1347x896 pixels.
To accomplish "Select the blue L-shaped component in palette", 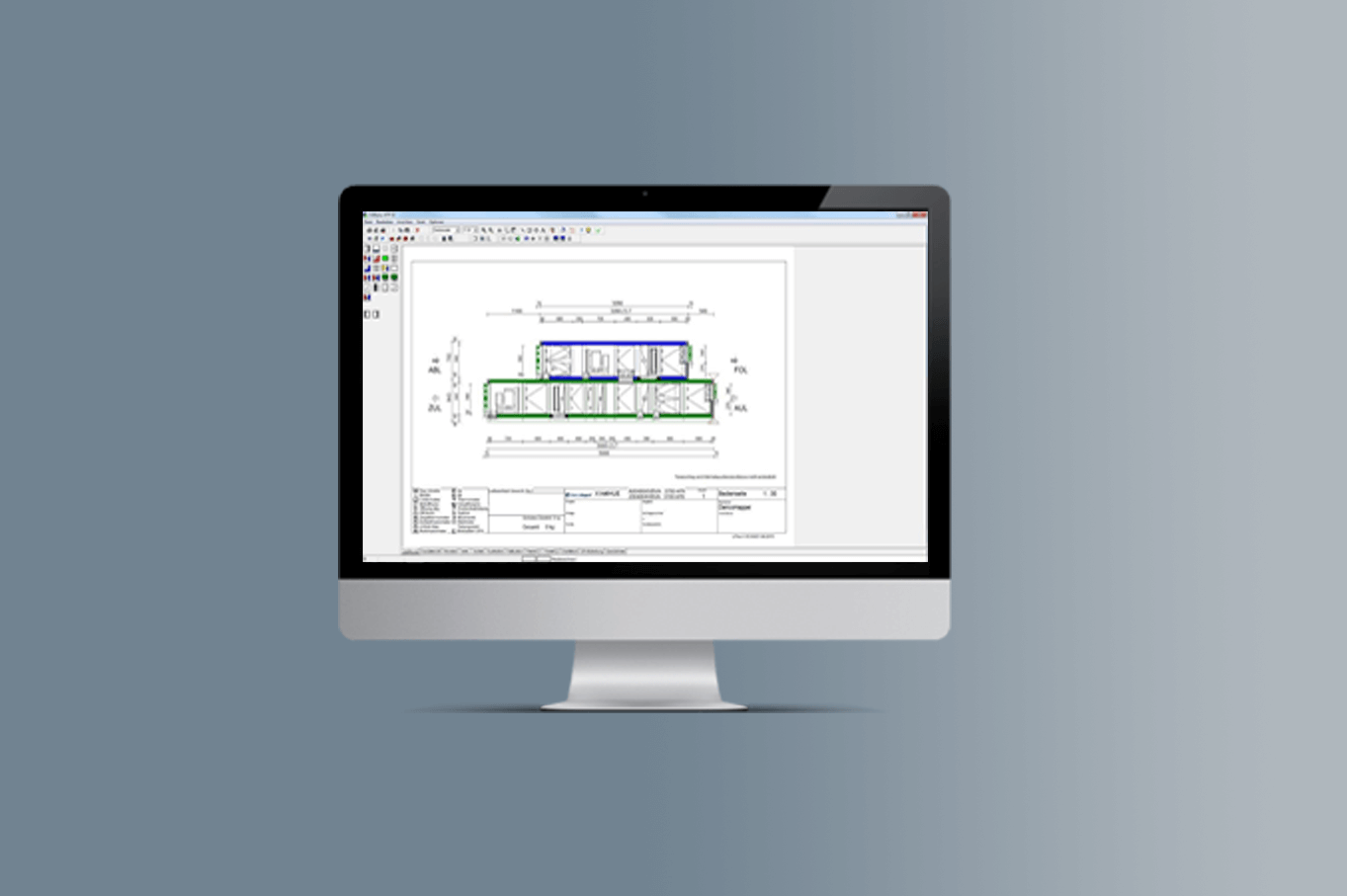I will pos(368,269).
